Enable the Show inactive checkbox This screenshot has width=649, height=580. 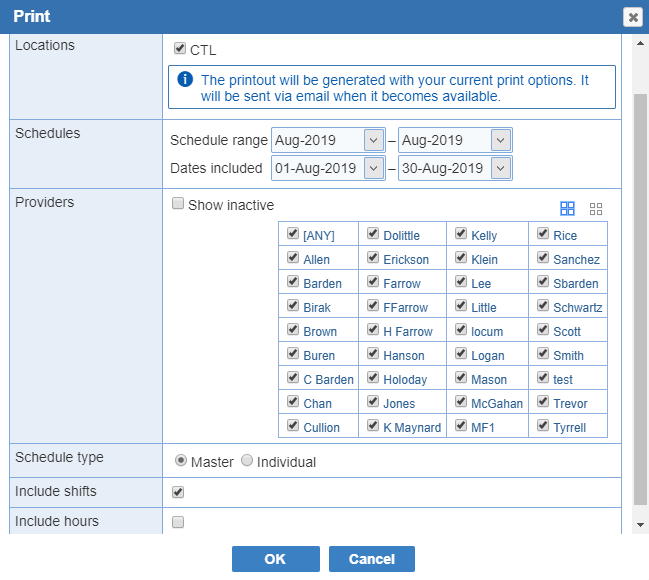click(178, 203)
